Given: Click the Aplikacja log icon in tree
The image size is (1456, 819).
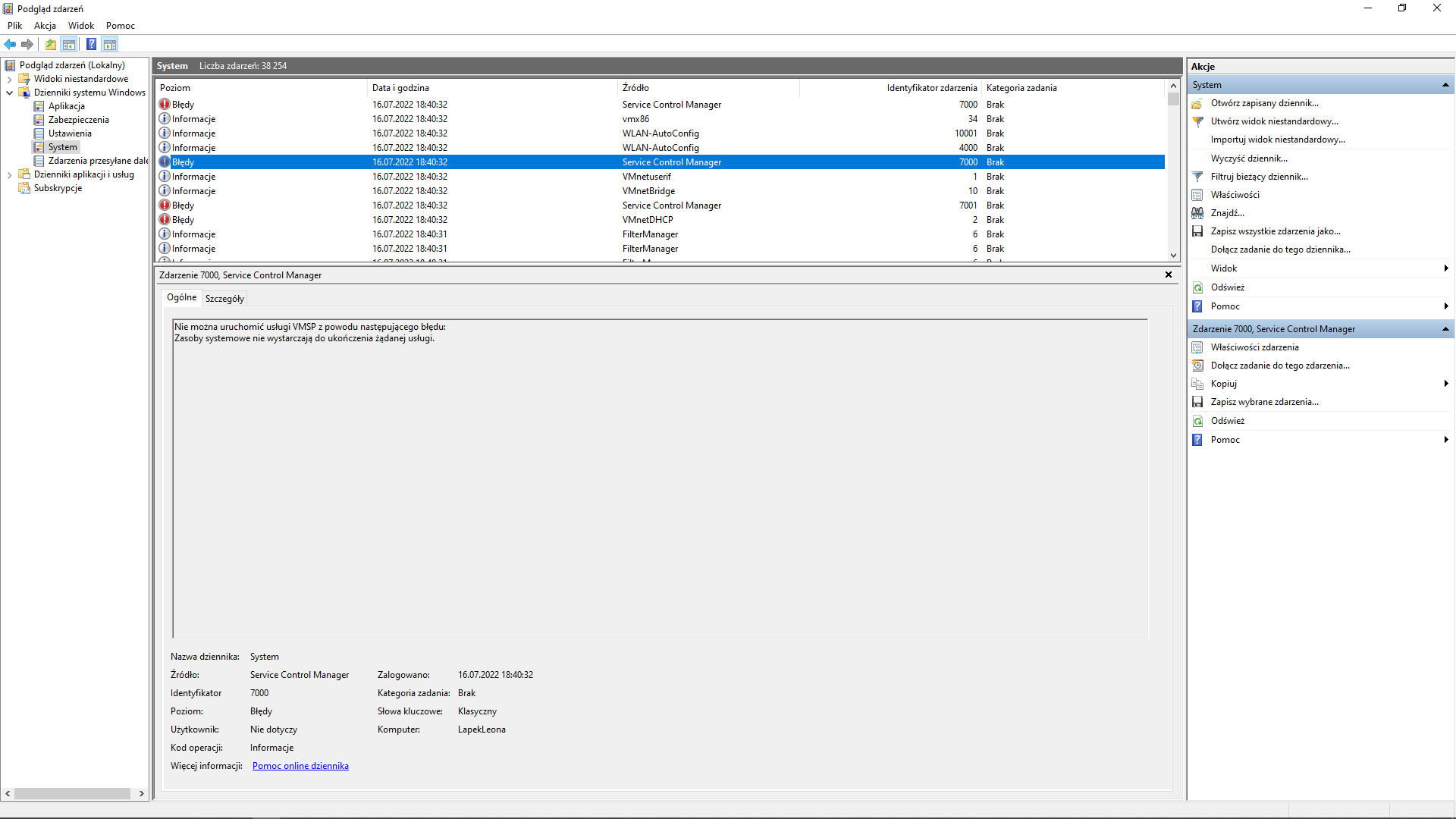Looking at the screenshot, I should 39,106.
